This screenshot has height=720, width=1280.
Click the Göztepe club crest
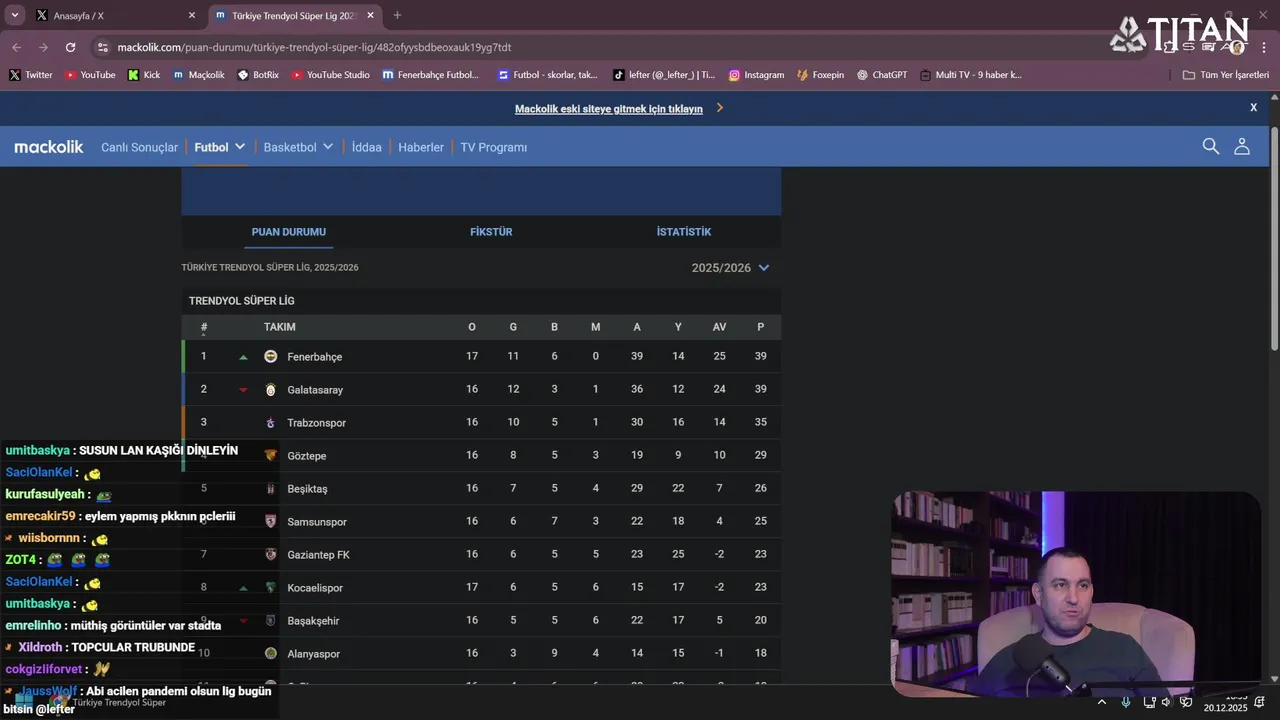(x=270, y=455)
